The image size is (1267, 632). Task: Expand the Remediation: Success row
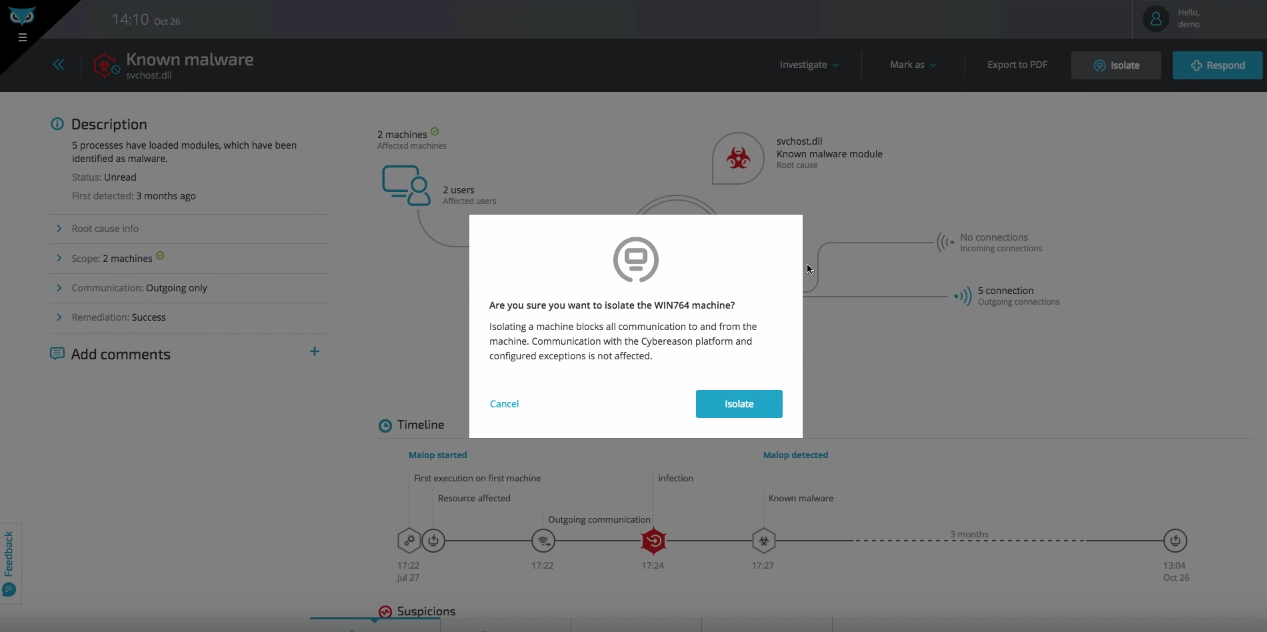coord(118,317)
